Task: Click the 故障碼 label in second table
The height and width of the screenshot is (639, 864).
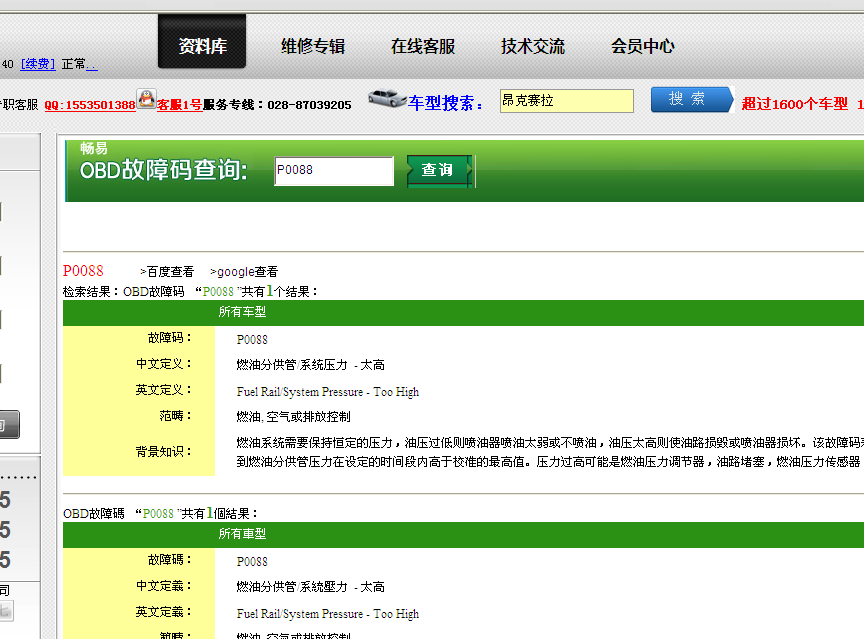Action: click(x=170, y=560)
